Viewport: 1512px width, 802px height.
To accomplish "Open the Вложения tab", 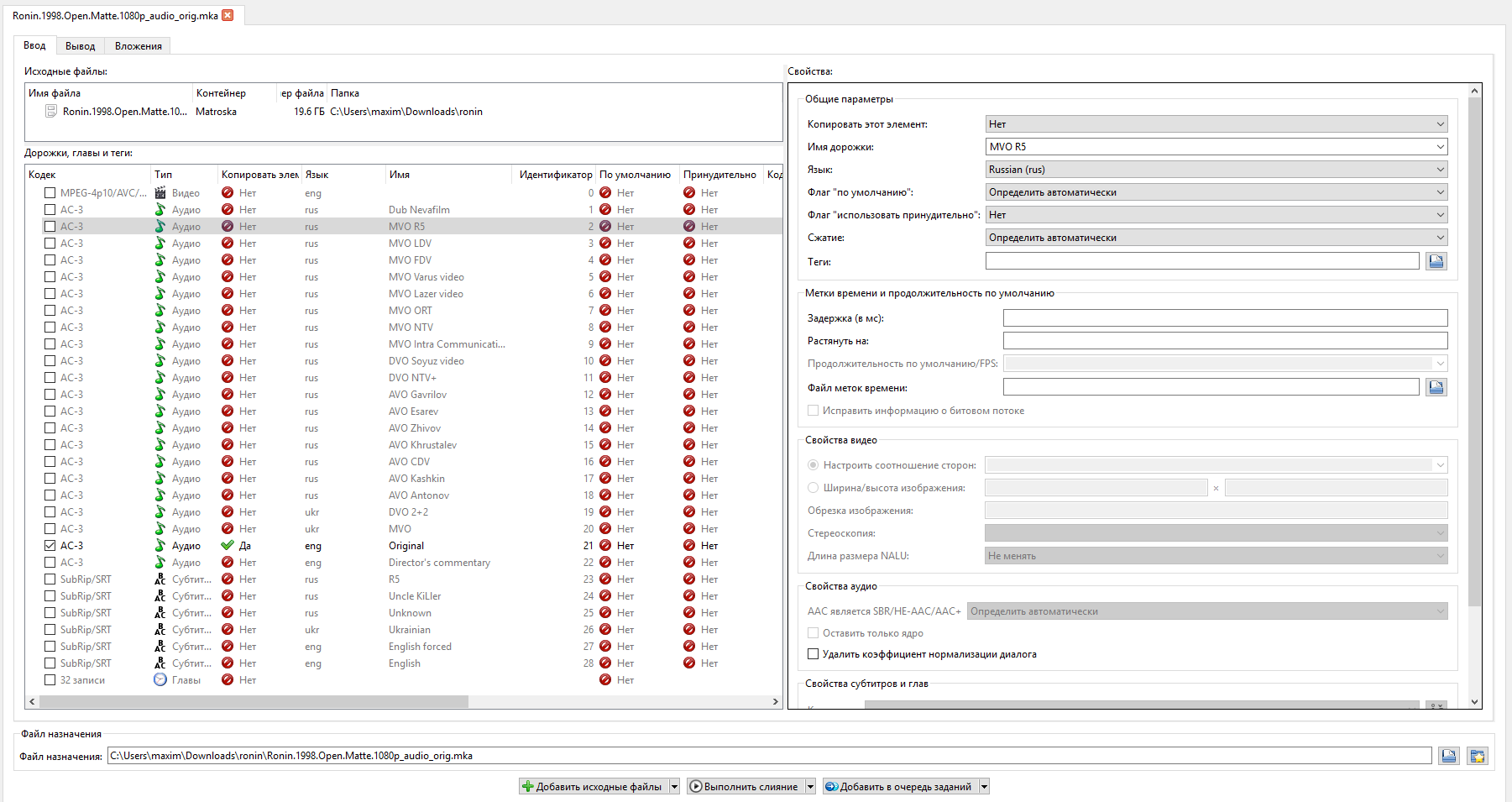I will [x=139, y=46].
